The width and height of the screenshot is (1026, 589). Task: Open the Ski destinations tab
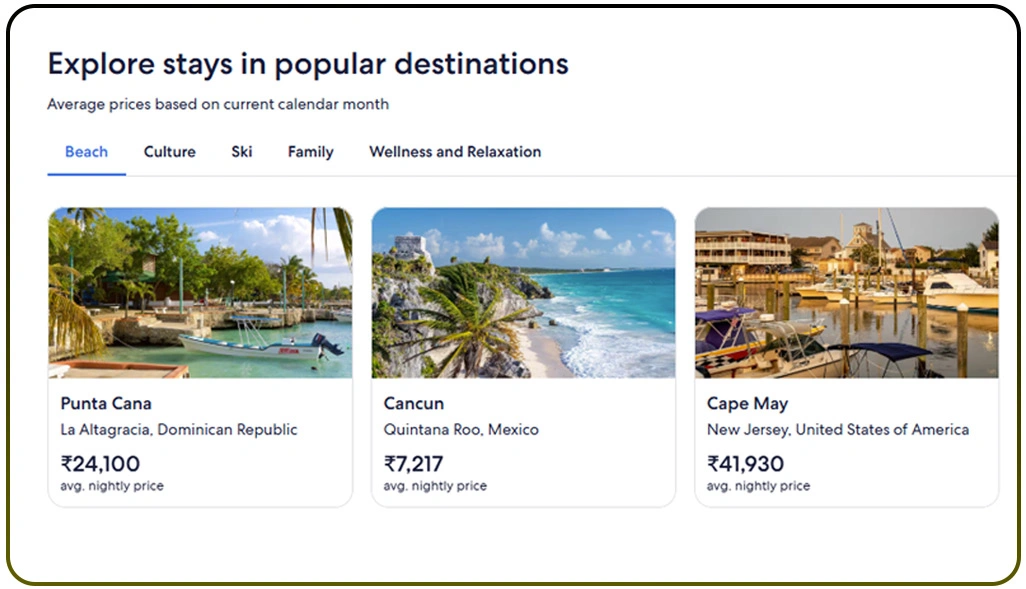pyautogui.click(x=241, y=152)
